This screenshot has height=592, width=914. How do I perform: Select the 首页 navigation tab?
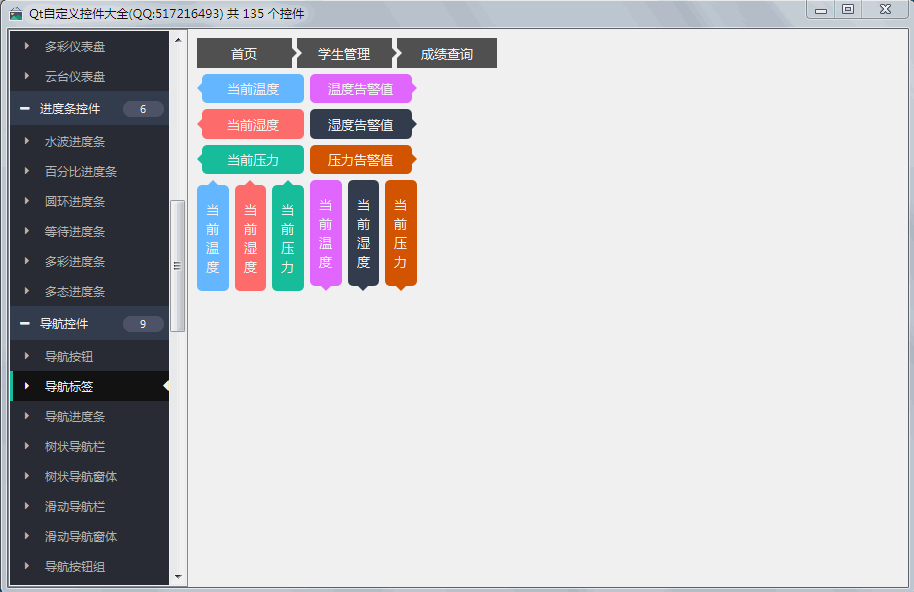pos(243,54)
